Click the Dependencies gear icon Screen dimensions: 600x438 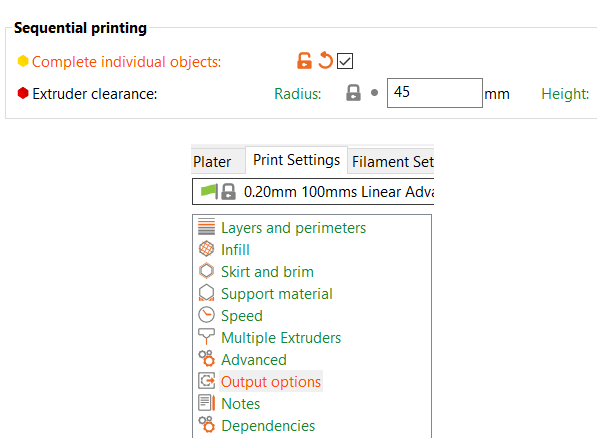[x=206, y=425]
